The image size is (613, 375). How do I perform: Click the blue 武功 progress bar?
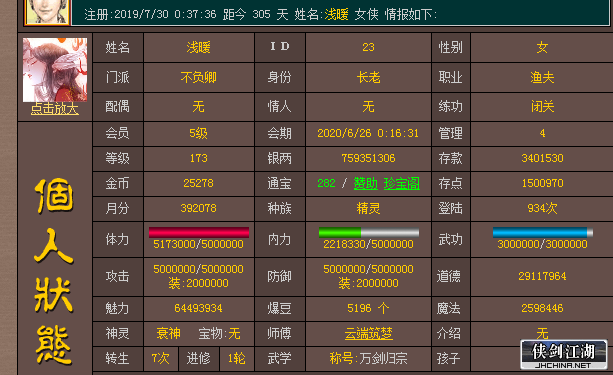tap(543, 232)
